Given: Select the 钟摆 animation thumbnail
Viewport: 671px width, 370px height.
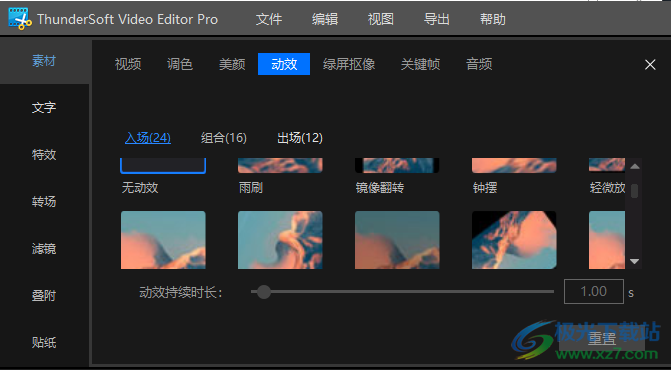Looking at the screenshot, I should click(514, 165).
